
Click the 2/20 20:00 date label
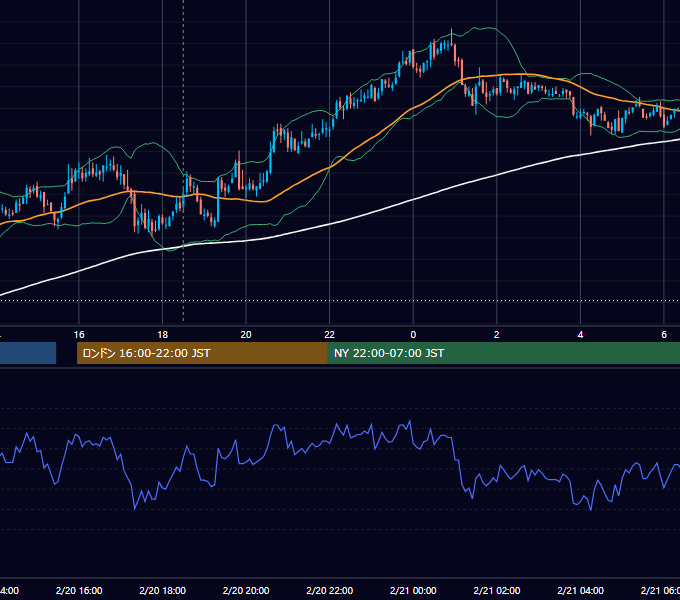tap(246, 590)
